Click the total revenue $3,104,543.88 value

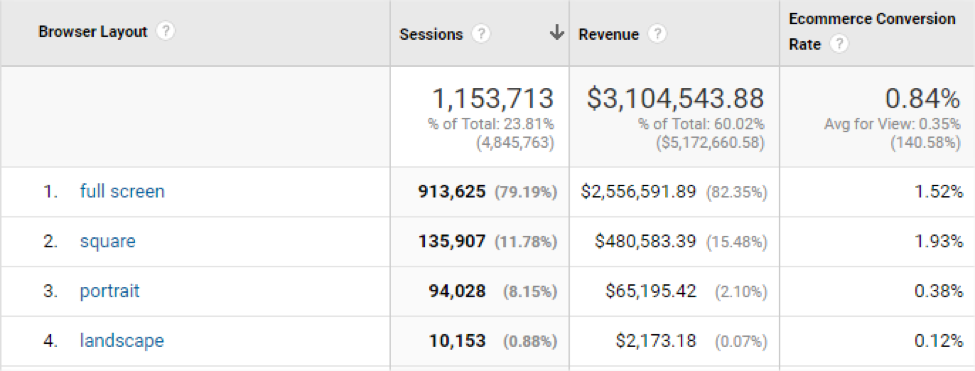click(x=675, y=99)
